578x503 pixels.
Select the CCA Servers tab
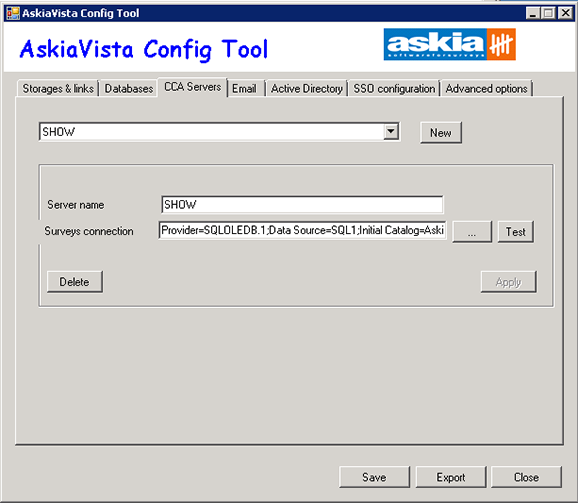192,87
